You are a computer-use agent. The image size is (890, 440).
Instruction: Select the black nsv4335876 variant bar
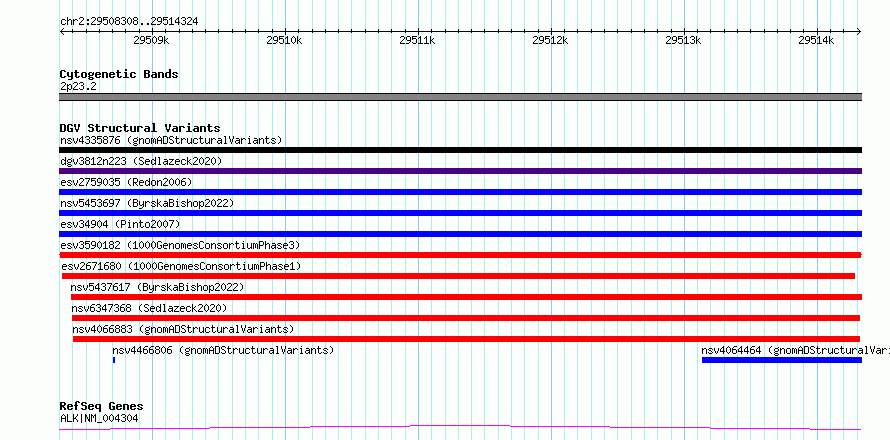click(460, 150)
